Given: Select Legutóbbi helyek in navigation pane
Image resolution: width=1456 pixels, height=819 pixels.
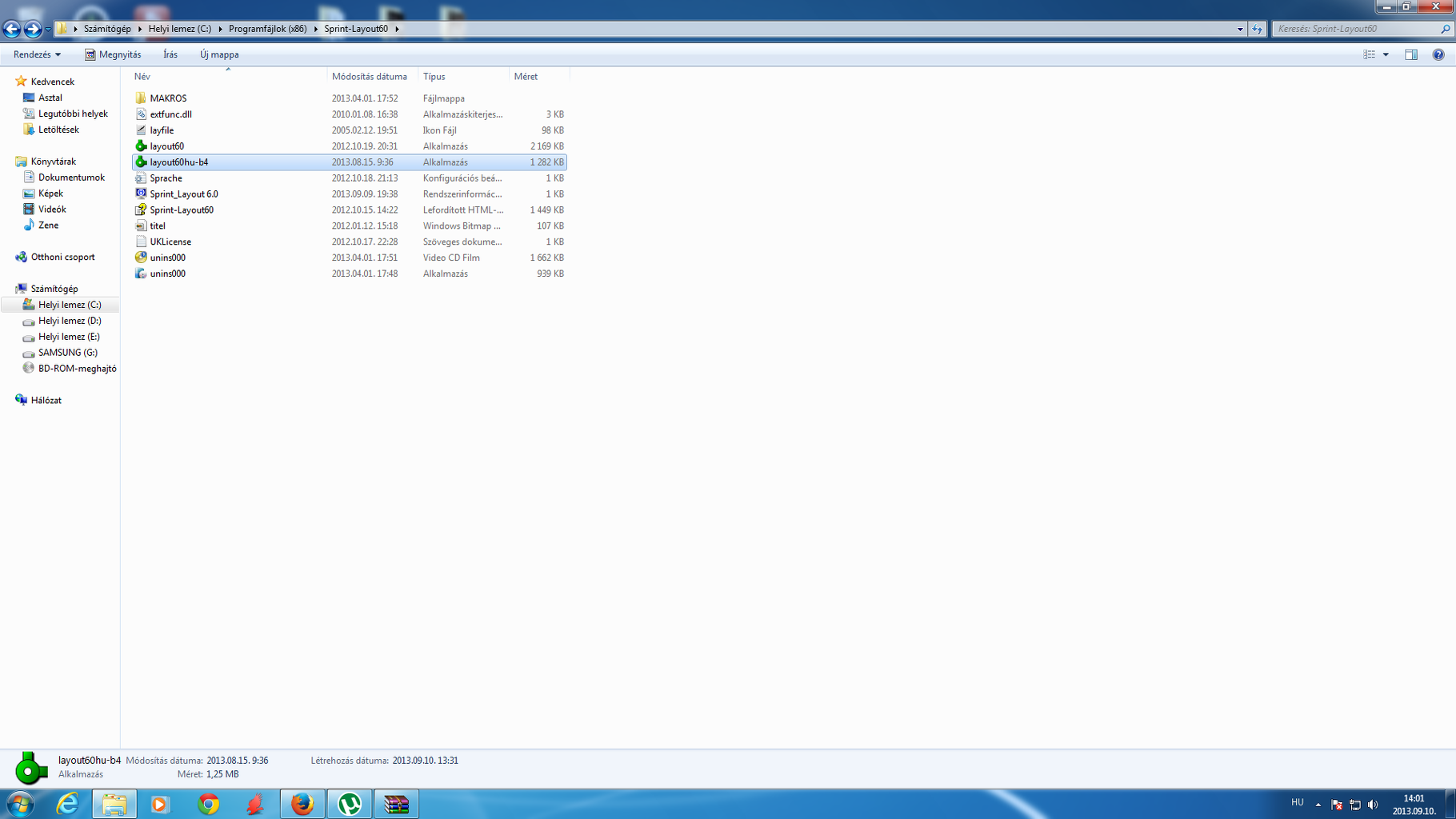Looking at the screenshot, I should [73, 114].
